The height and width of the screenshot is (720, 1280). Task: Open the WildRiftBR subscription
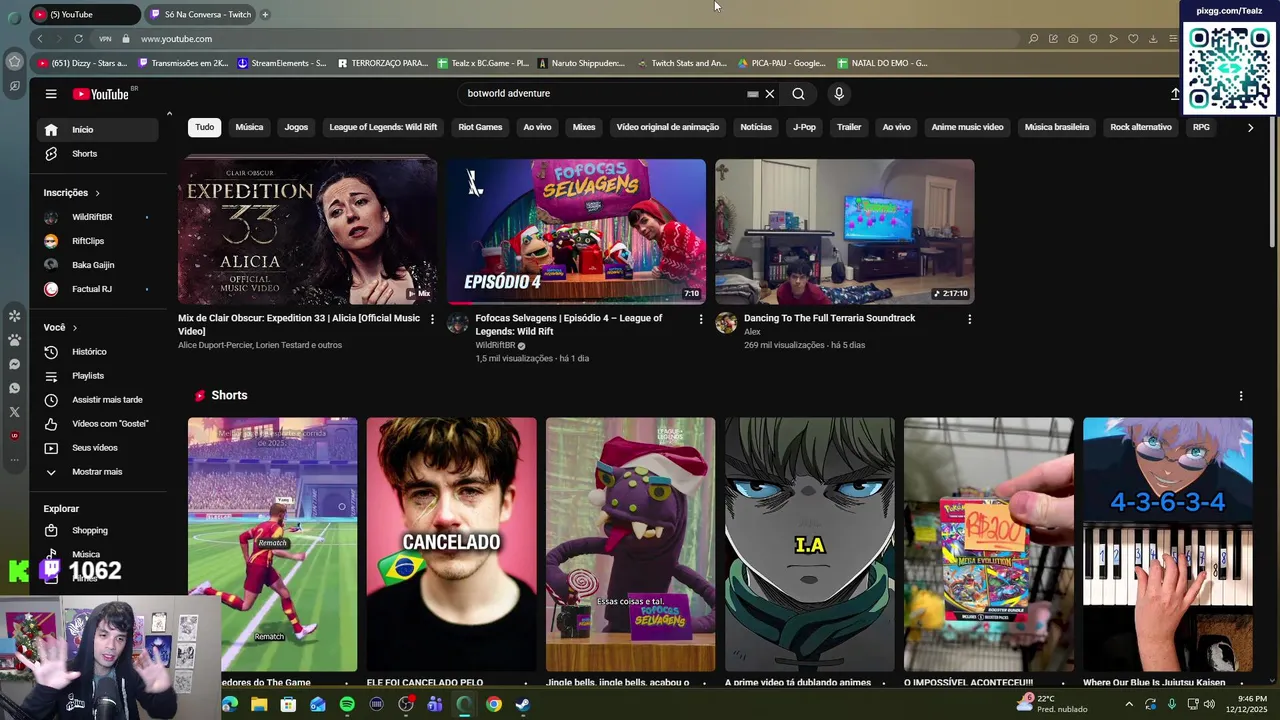click(x=97, y=217)
